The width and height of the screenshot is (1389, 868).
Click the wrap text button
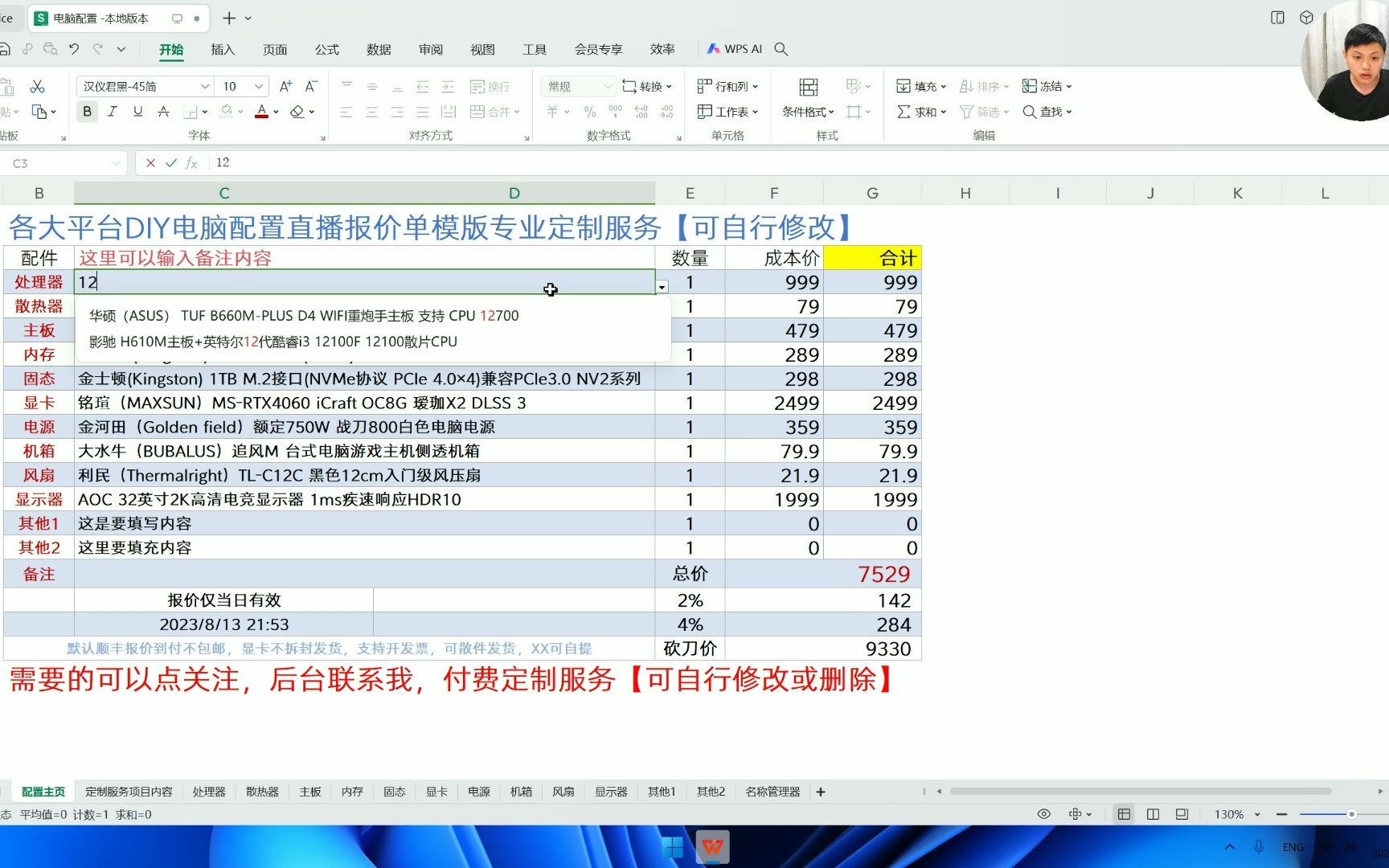(490, 86)
